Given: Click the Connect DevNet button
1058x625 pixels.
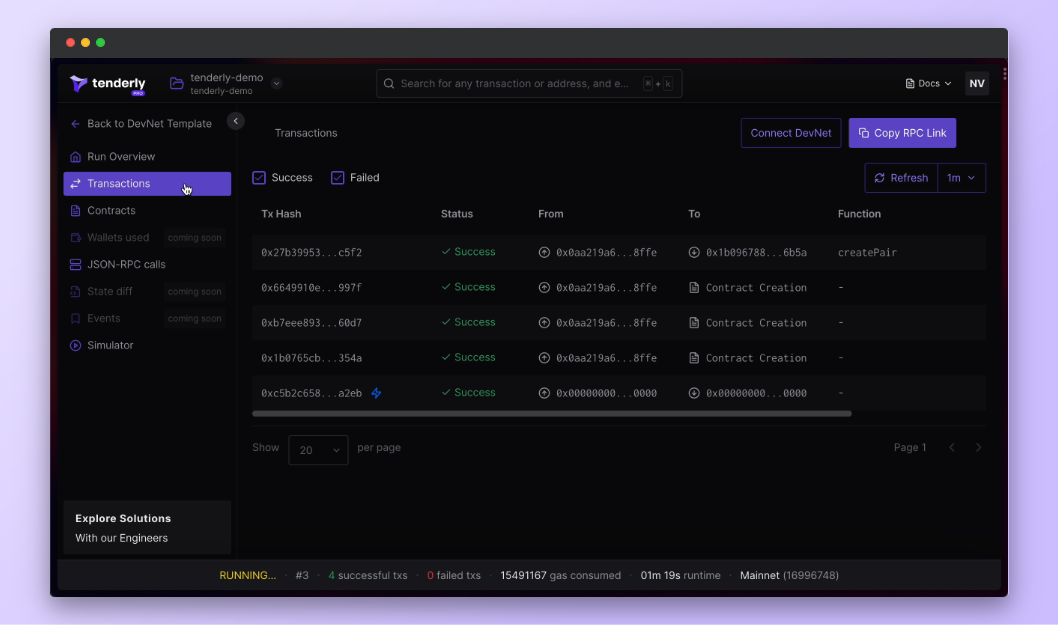Looking at the screenshot, I should pos(790,133).
